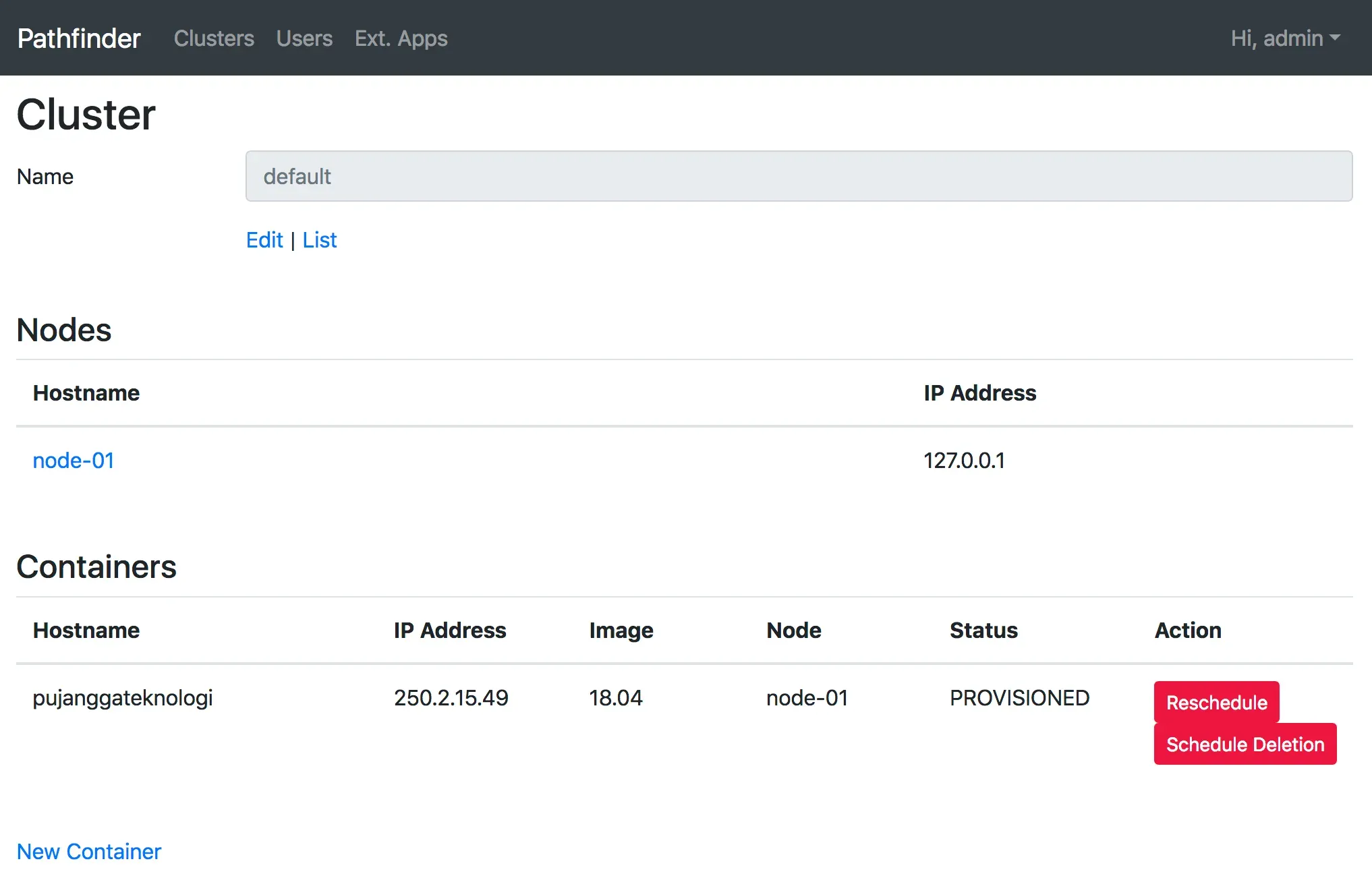Go to the Clusters nav item
Viewport: 1372px width, 874px height.
214,38
